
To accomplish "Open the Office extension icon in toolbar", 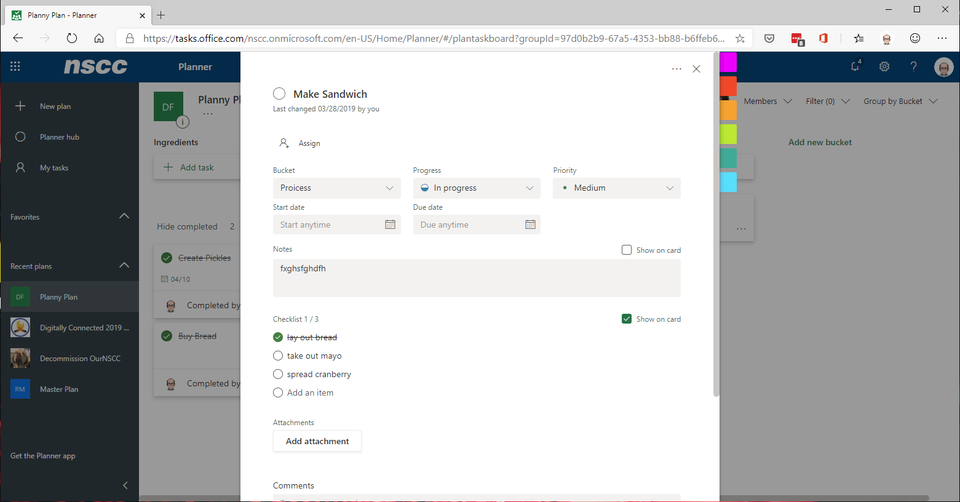I will (x=823, y=38).
